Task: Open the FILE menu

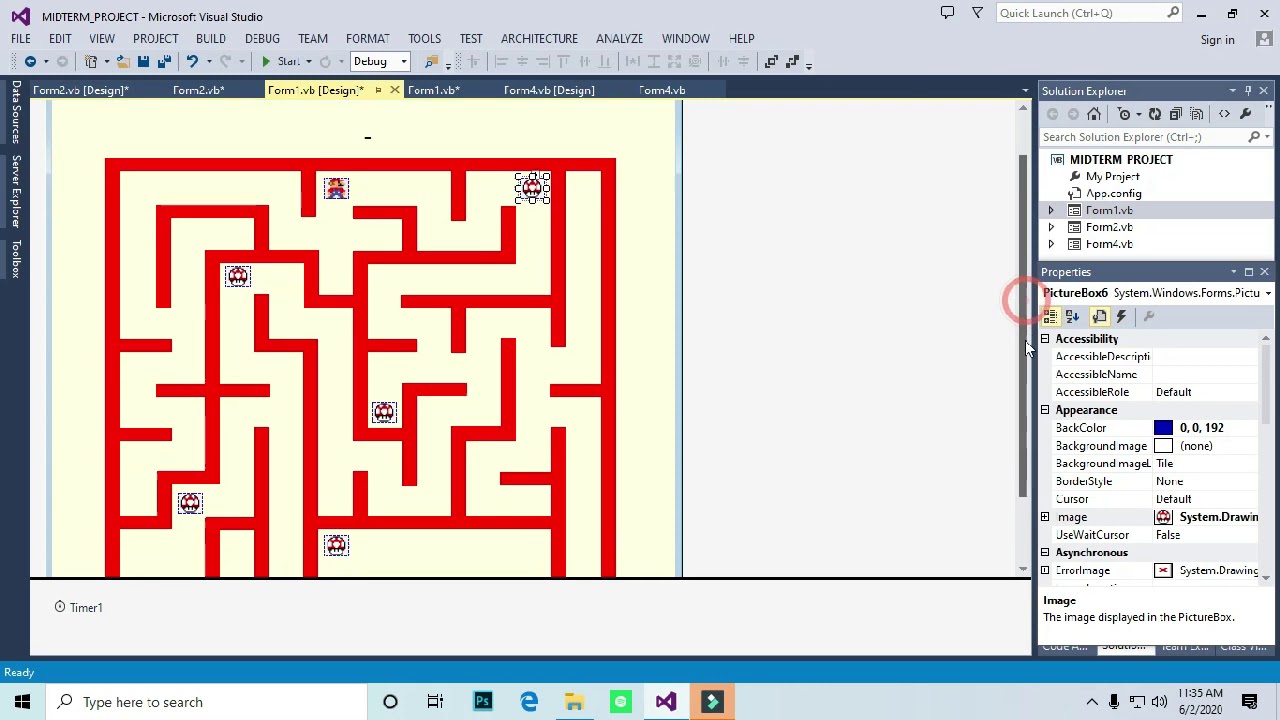Action: pyautogui.click(x=20, y=38)
